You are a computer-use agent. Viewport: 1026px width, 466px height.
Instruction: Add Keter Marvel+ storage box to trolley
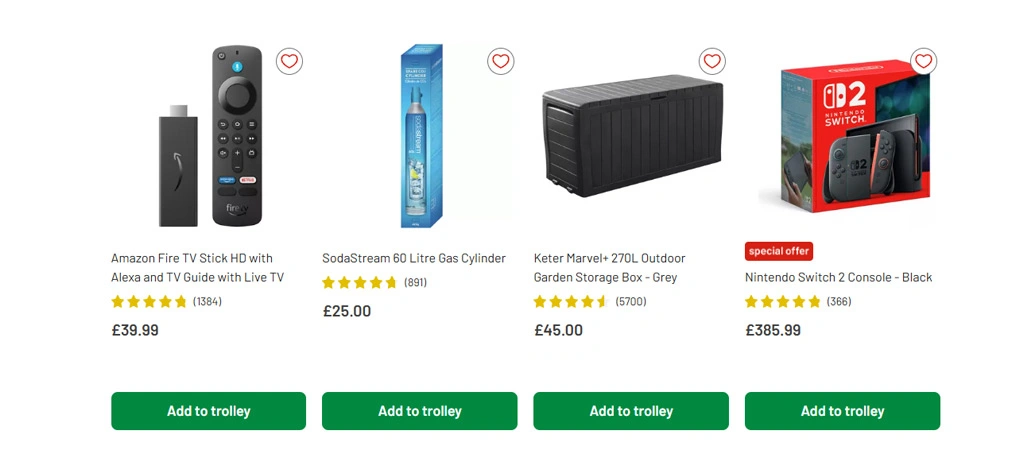631,411
